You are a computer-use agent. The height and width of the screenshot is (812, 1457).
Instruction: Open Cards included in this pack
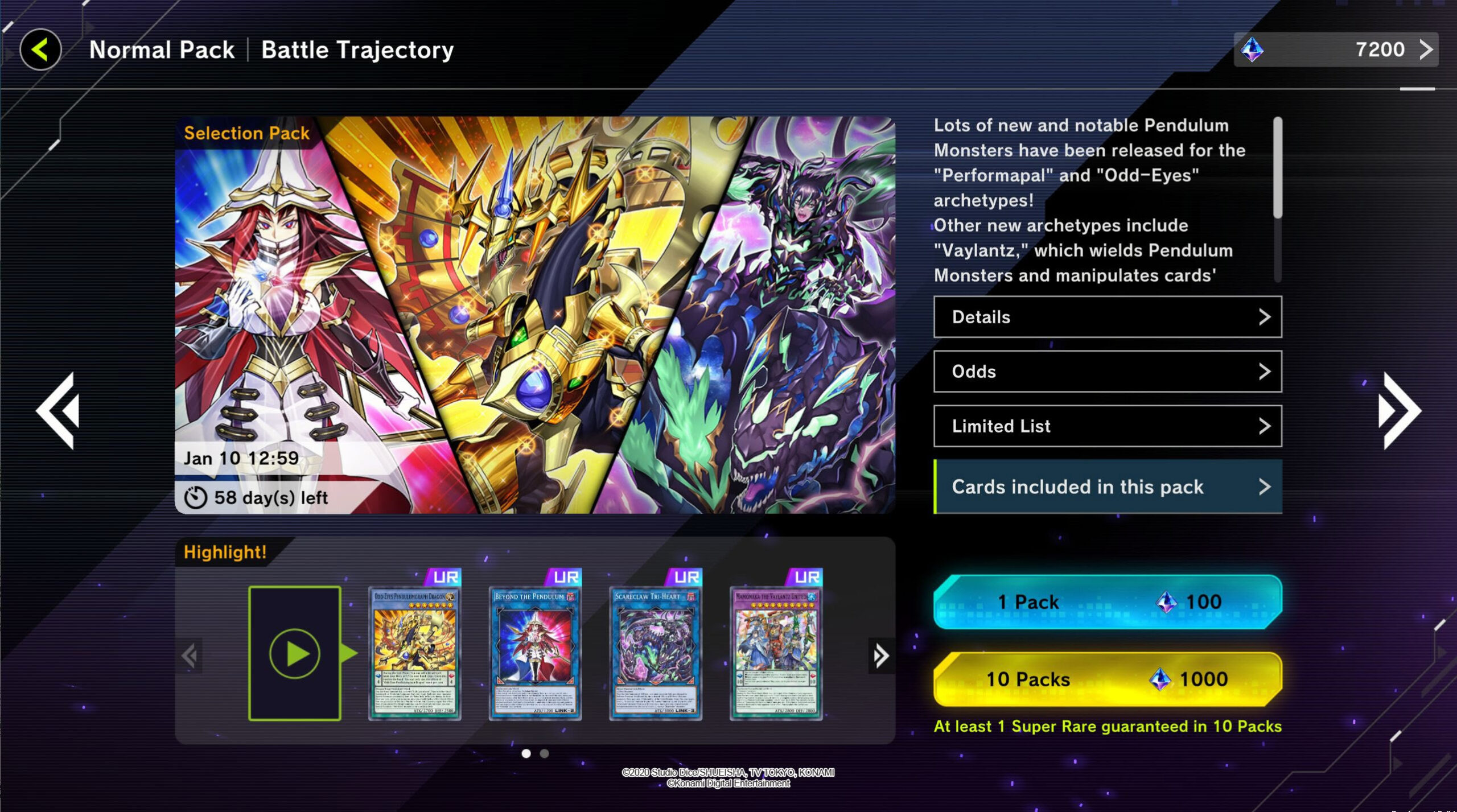pos(1108,487)
